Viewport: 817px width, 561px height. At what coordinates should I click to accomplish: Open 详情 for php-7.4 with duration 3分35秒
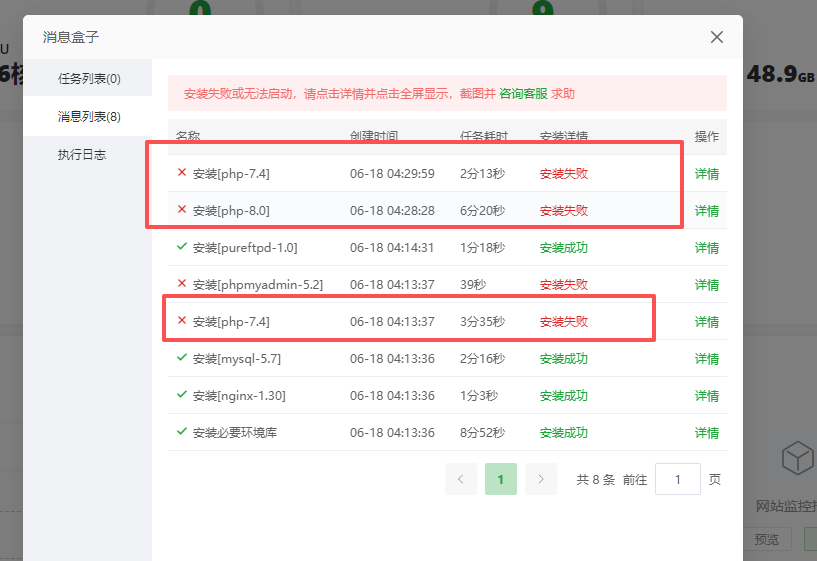point(707,322)
